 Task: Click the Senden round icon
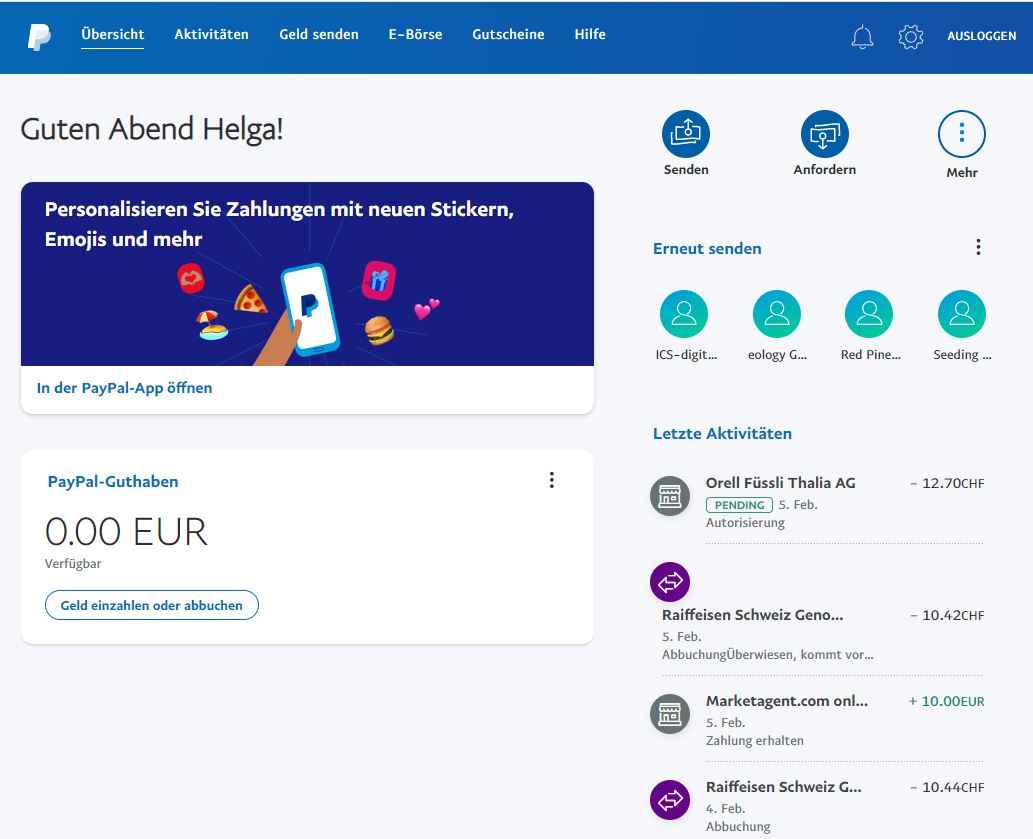[686, 134]
